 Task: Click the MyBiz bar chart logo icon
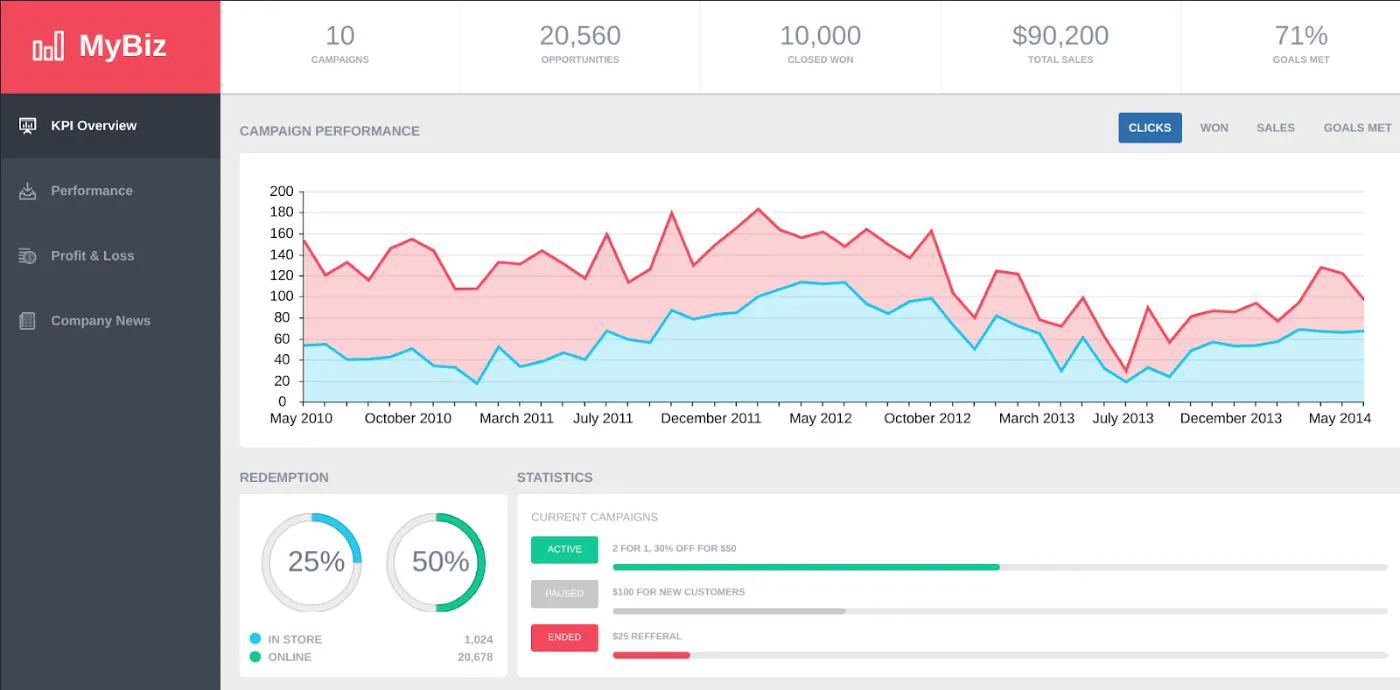(48, 46)
